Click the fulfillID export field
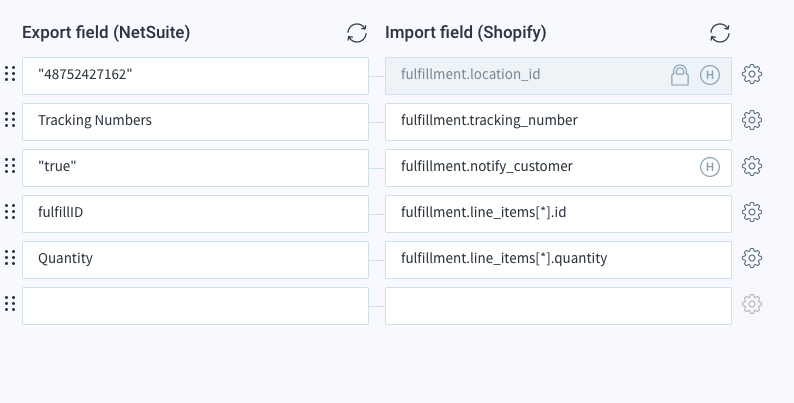Image resolution: width=794 pixels, height=403 pixels. coord(195,214)
